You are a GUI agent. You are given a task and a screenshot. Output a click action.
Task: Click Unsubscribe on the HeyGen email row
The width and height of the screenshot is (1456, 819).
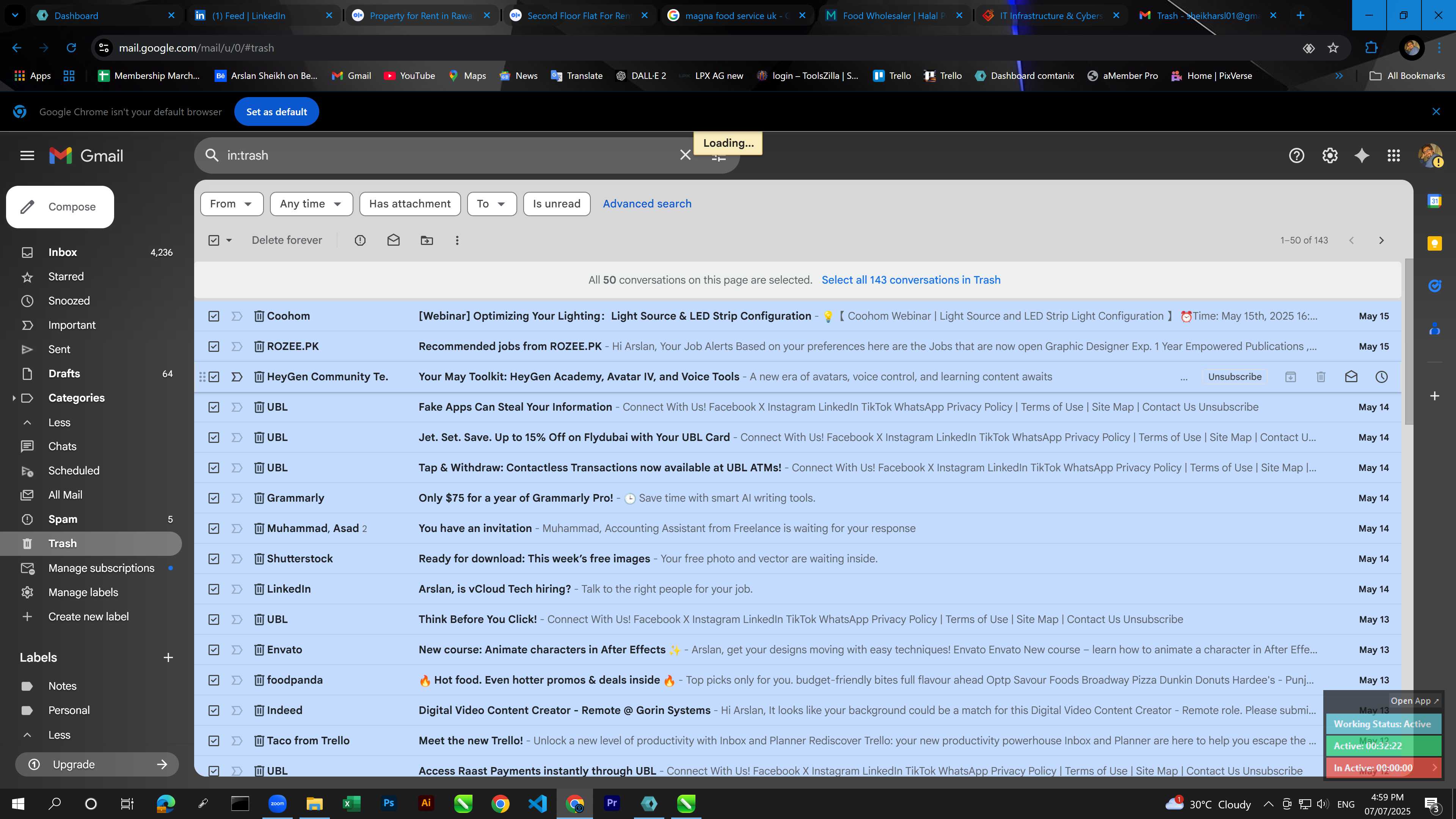(x=1235, y=377)
